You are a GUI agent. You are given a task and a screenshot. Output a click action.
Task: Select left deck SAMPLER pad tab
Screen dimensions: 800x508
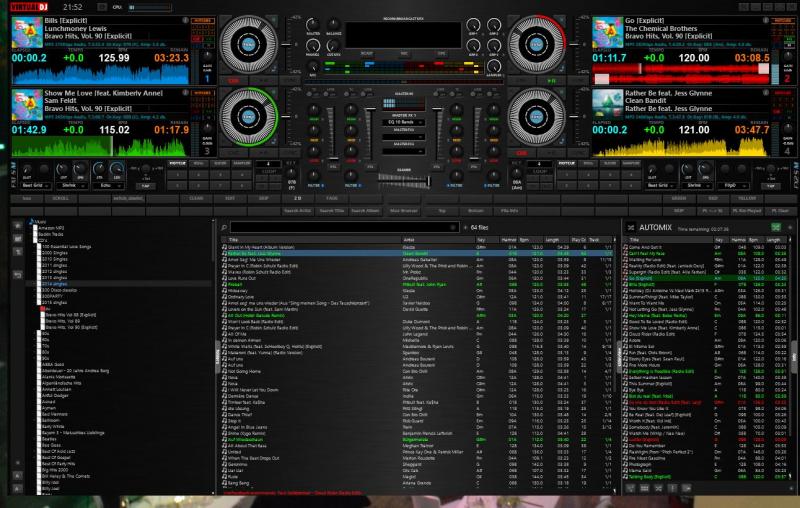242,163
